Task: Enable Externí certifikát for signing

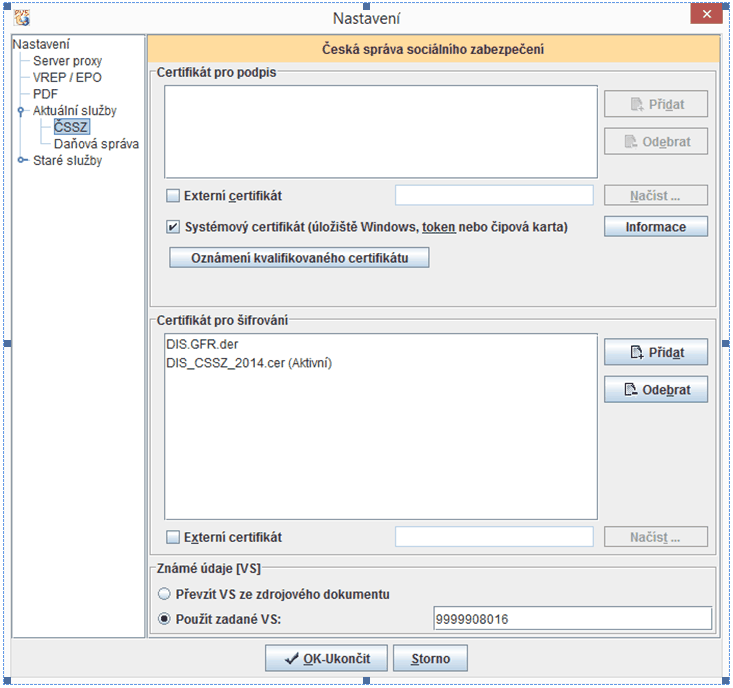Action: click(173, 196)
